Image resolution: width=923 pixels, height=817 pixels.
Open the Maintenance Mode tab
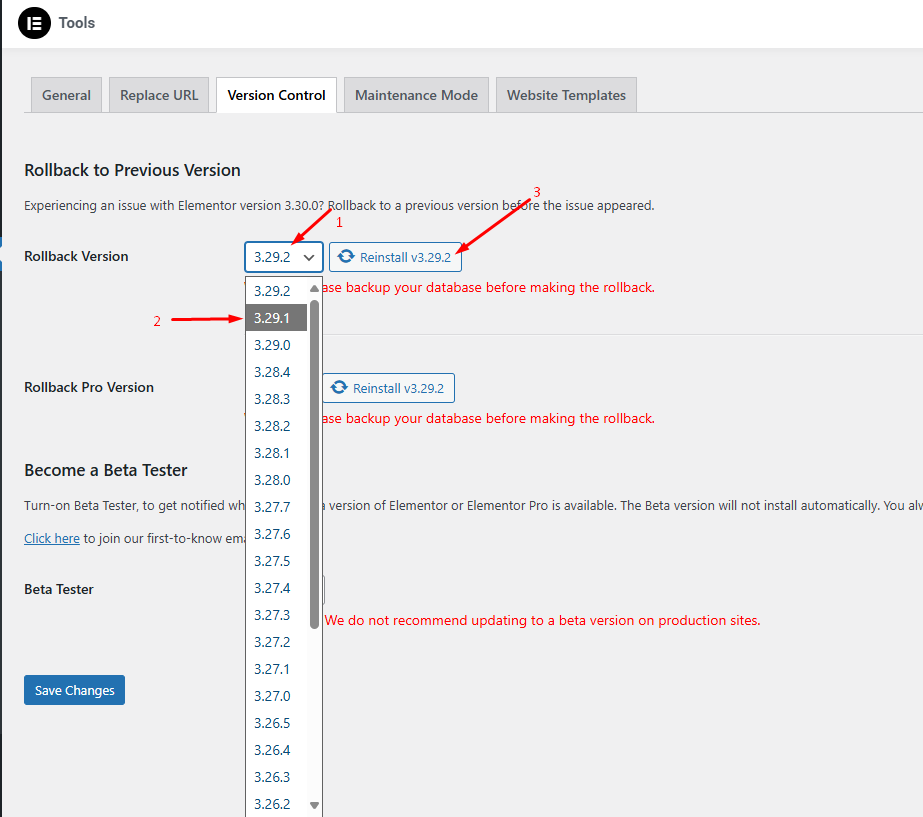[416, 95]
